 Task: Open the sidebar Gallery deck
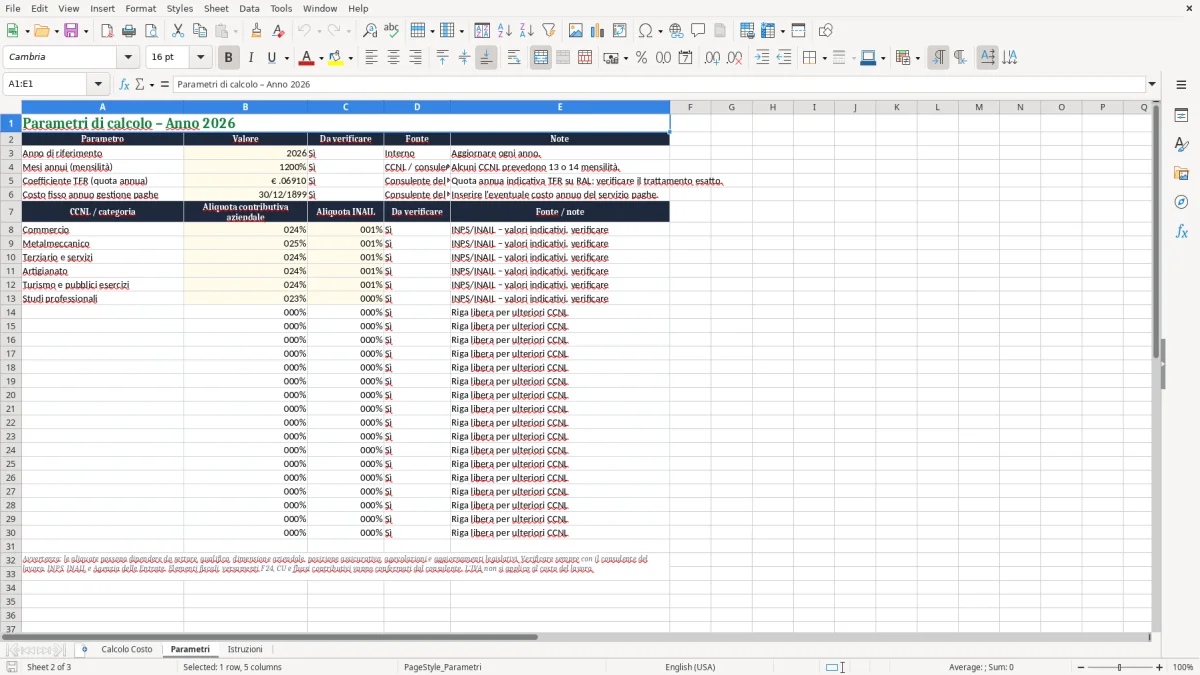tap(1181, 173)
